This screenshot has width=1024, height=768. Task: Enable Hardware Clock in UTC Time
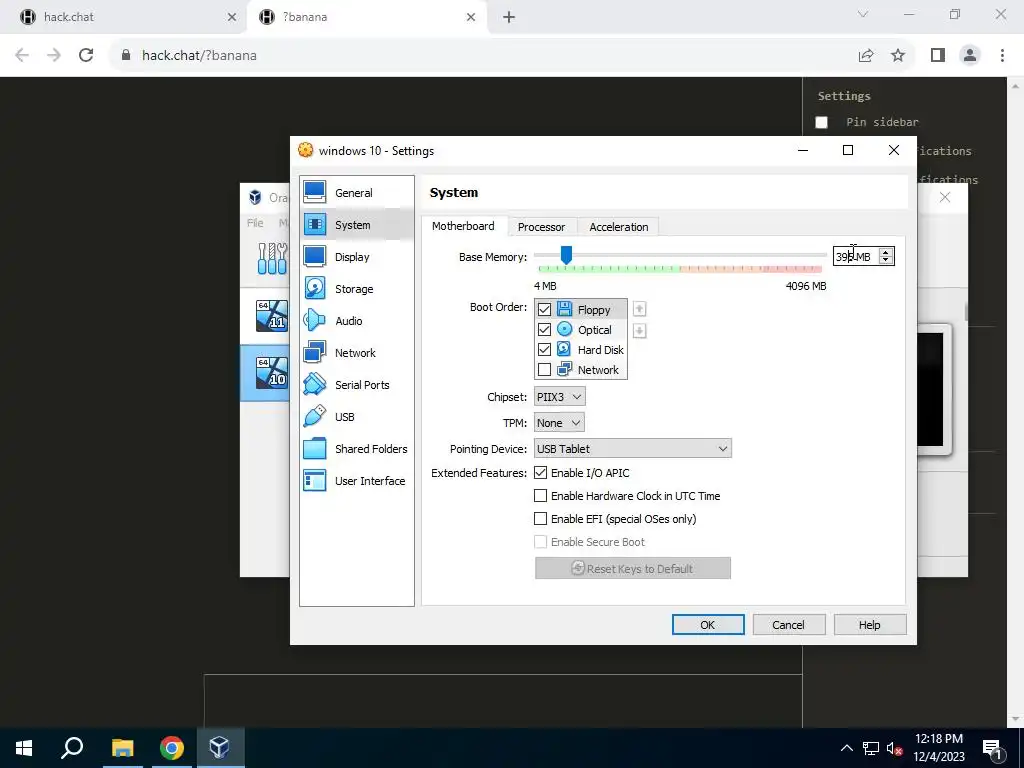coord(540,496)
